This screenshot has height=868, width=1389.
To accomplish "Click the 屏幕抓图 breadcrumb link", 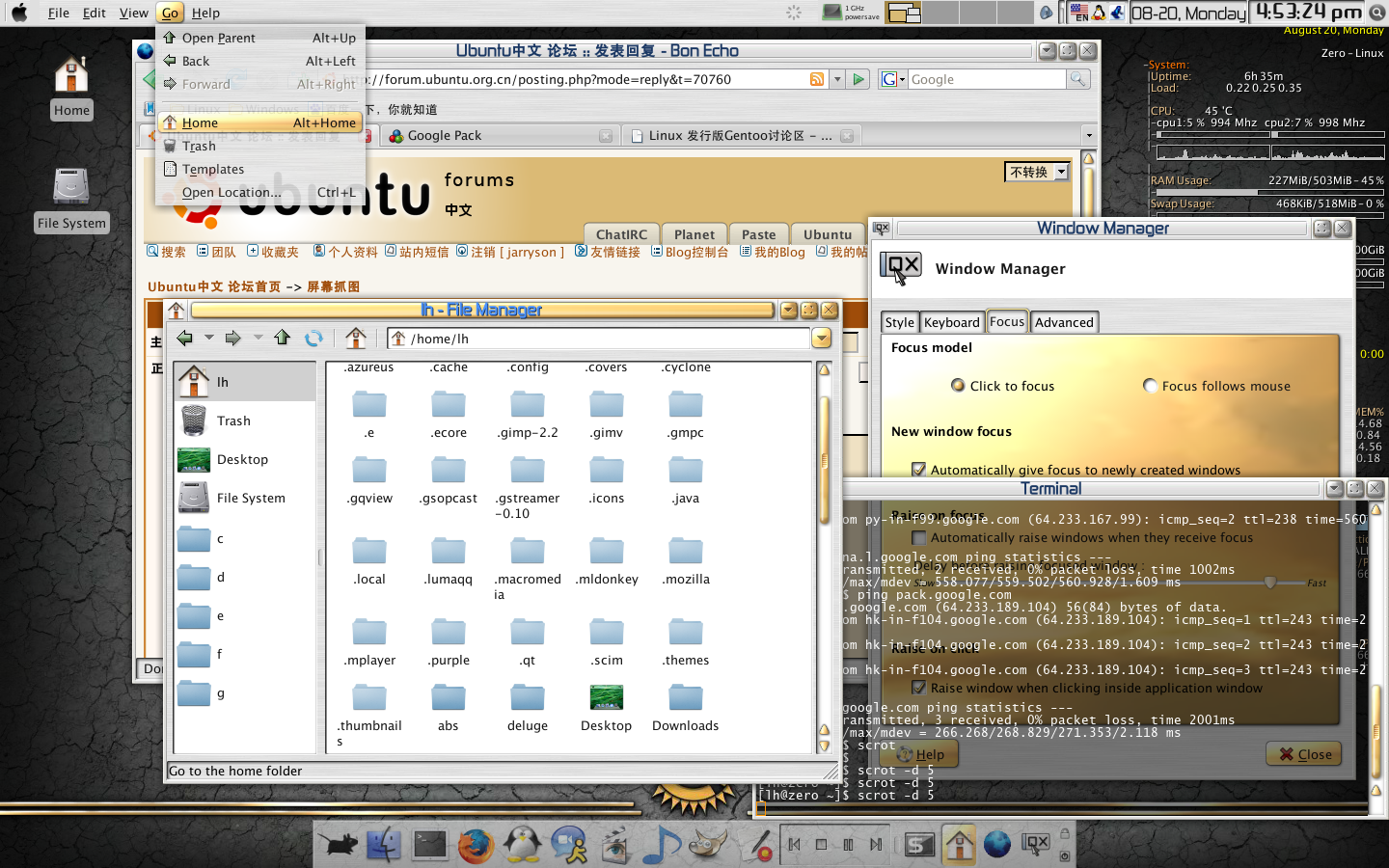I will tap(334, 286).
